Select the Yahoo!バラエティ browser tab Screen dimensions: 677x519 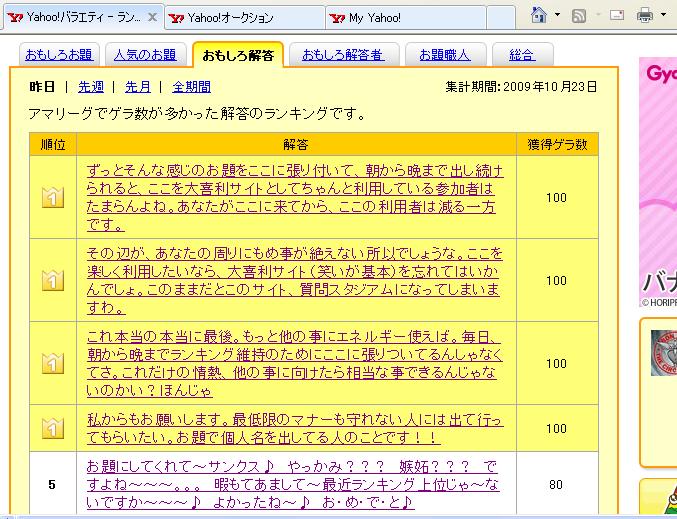point(84,17)
